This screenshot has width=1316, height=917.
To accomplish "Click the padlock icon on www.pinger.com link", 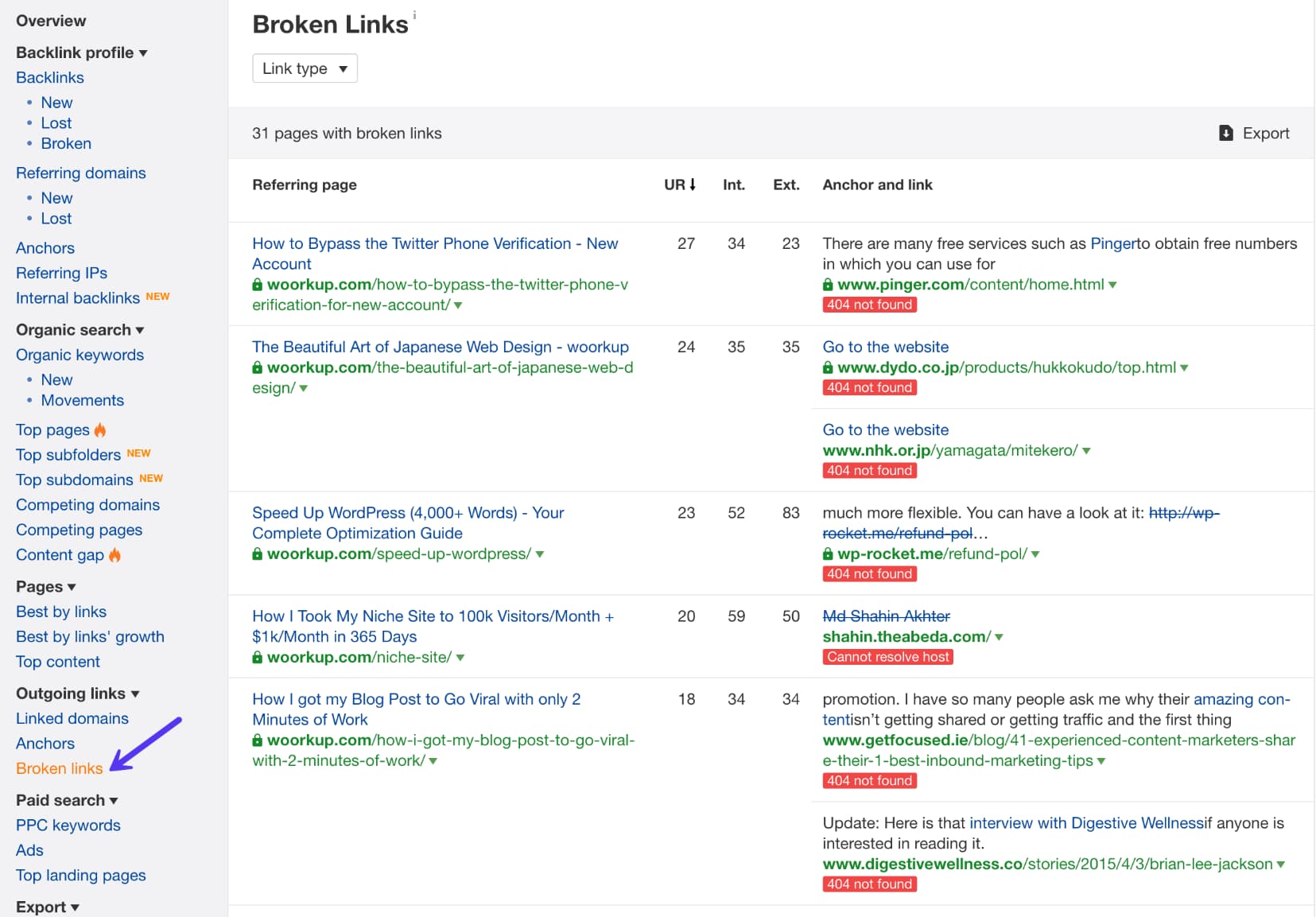I will pyautogui.click(x=829, y=284).
